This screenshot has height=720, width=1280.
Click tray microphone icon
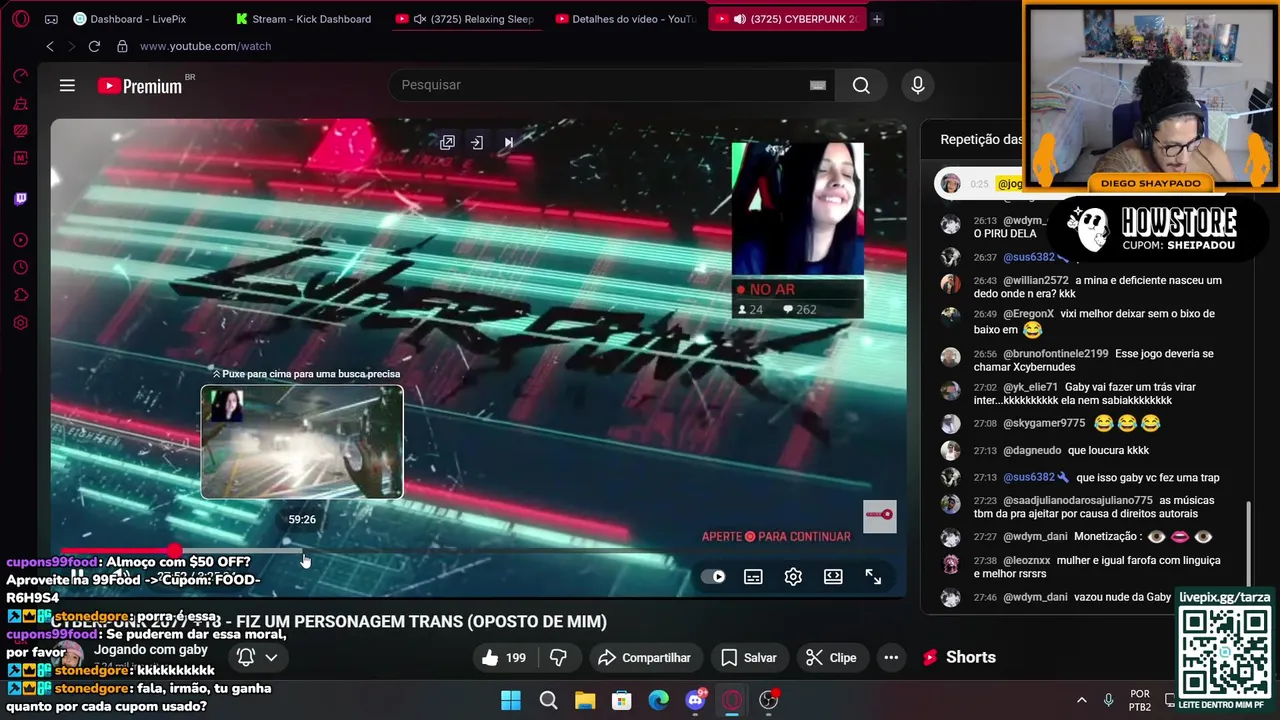coord(1108,700)
